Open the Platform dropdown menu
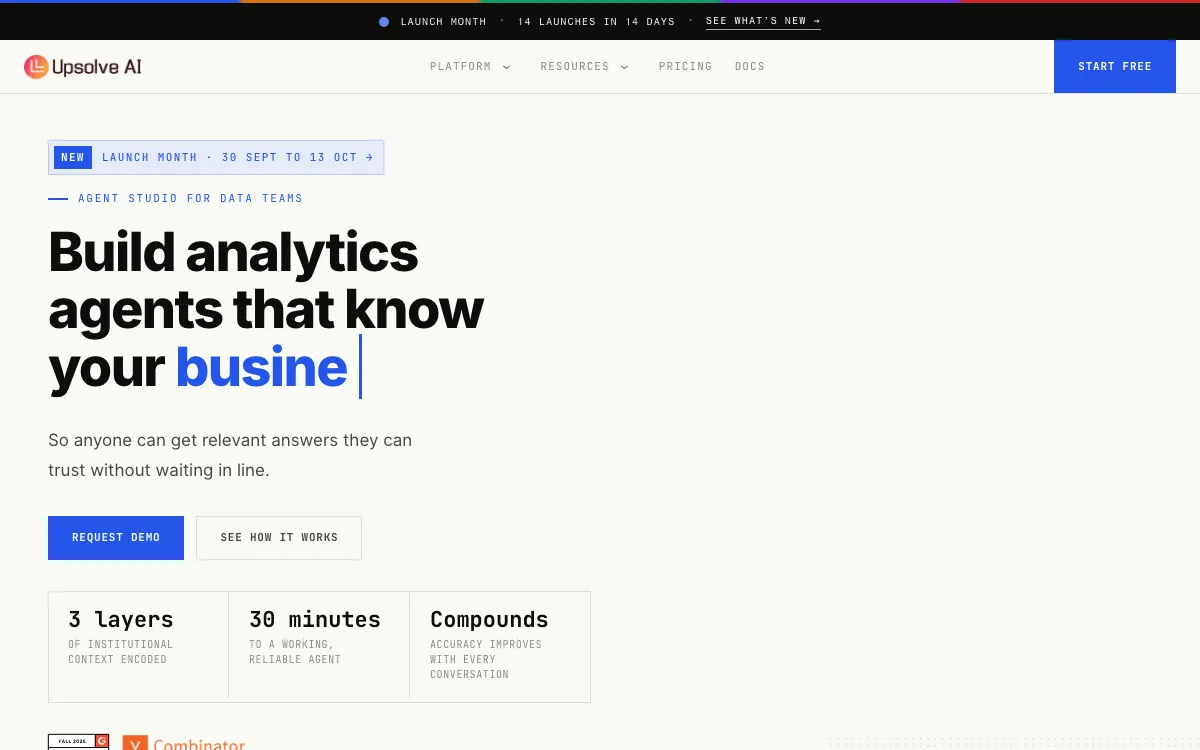1200x750 pixels. pyautogui.click(x=470, y=67)
